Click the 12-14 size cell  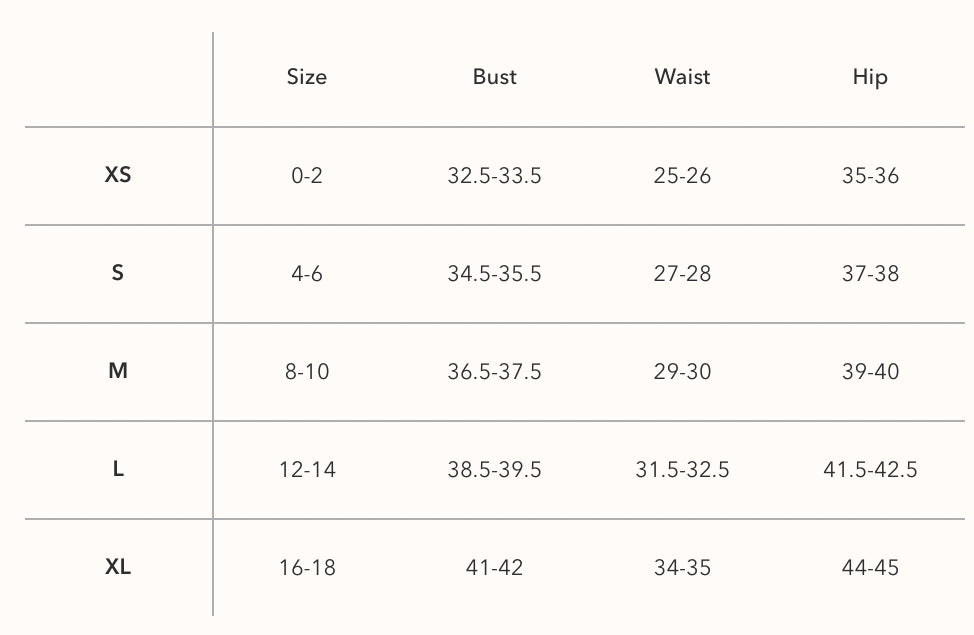[x=307, y=469]
